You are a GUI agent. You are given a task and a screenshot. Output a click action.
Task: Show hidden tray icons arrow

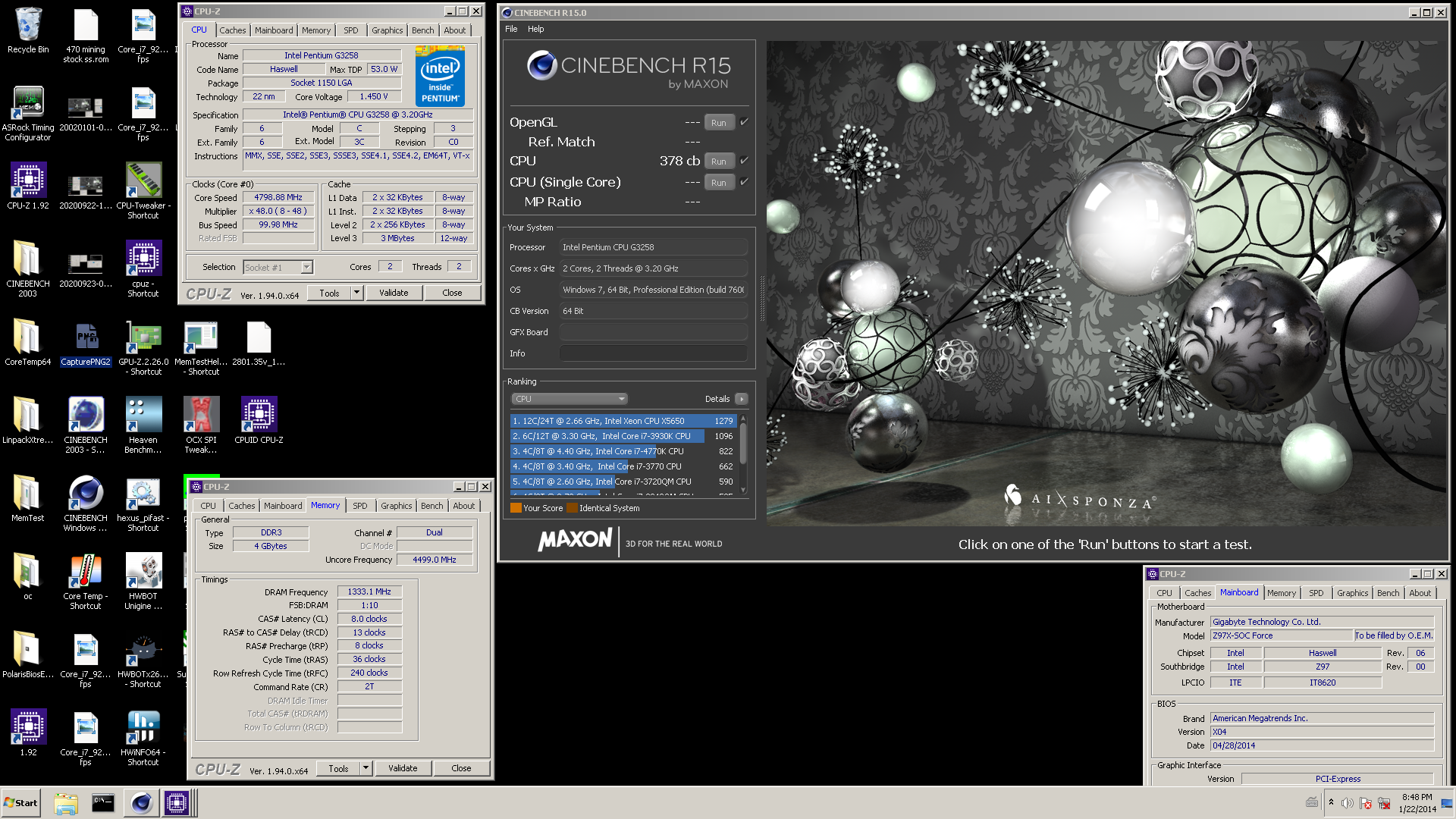pos(1331,802)
